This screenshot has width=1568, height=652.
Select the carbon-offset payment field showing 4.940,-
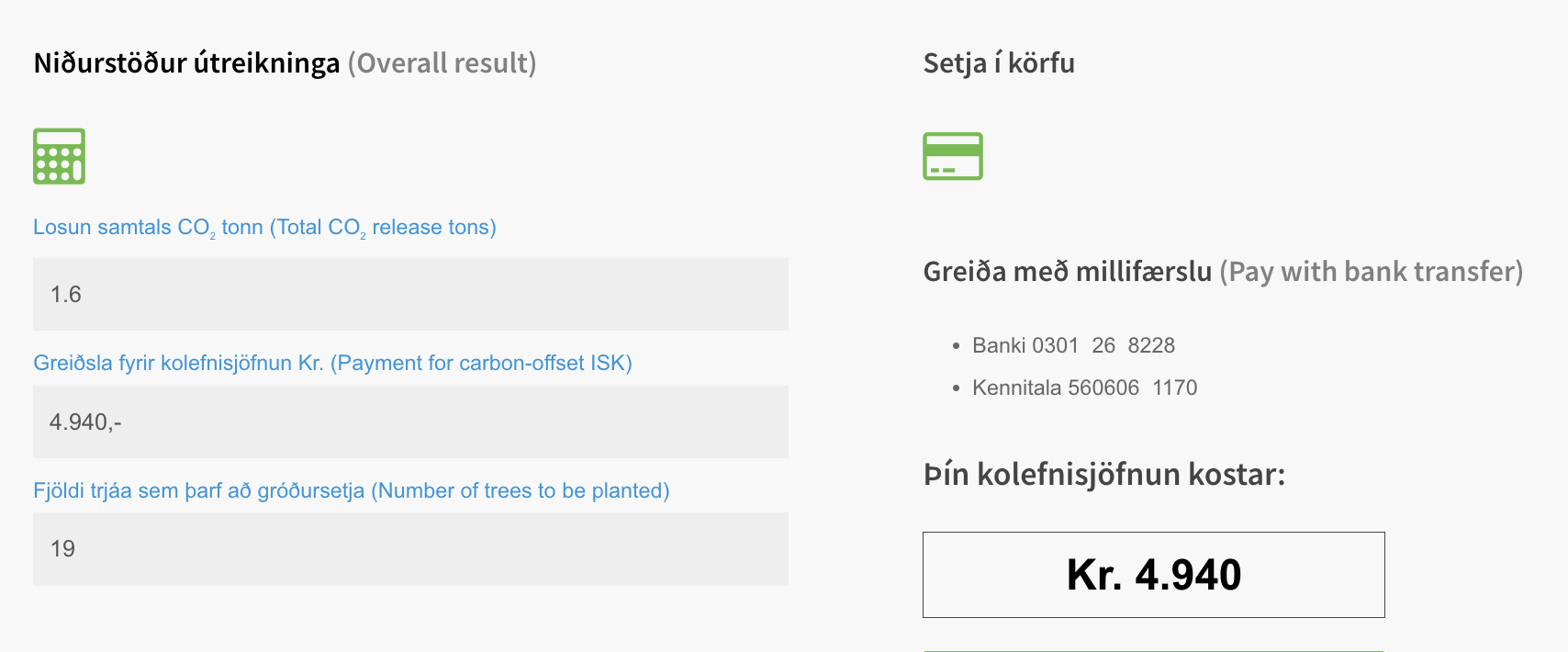tap(410, 422)
